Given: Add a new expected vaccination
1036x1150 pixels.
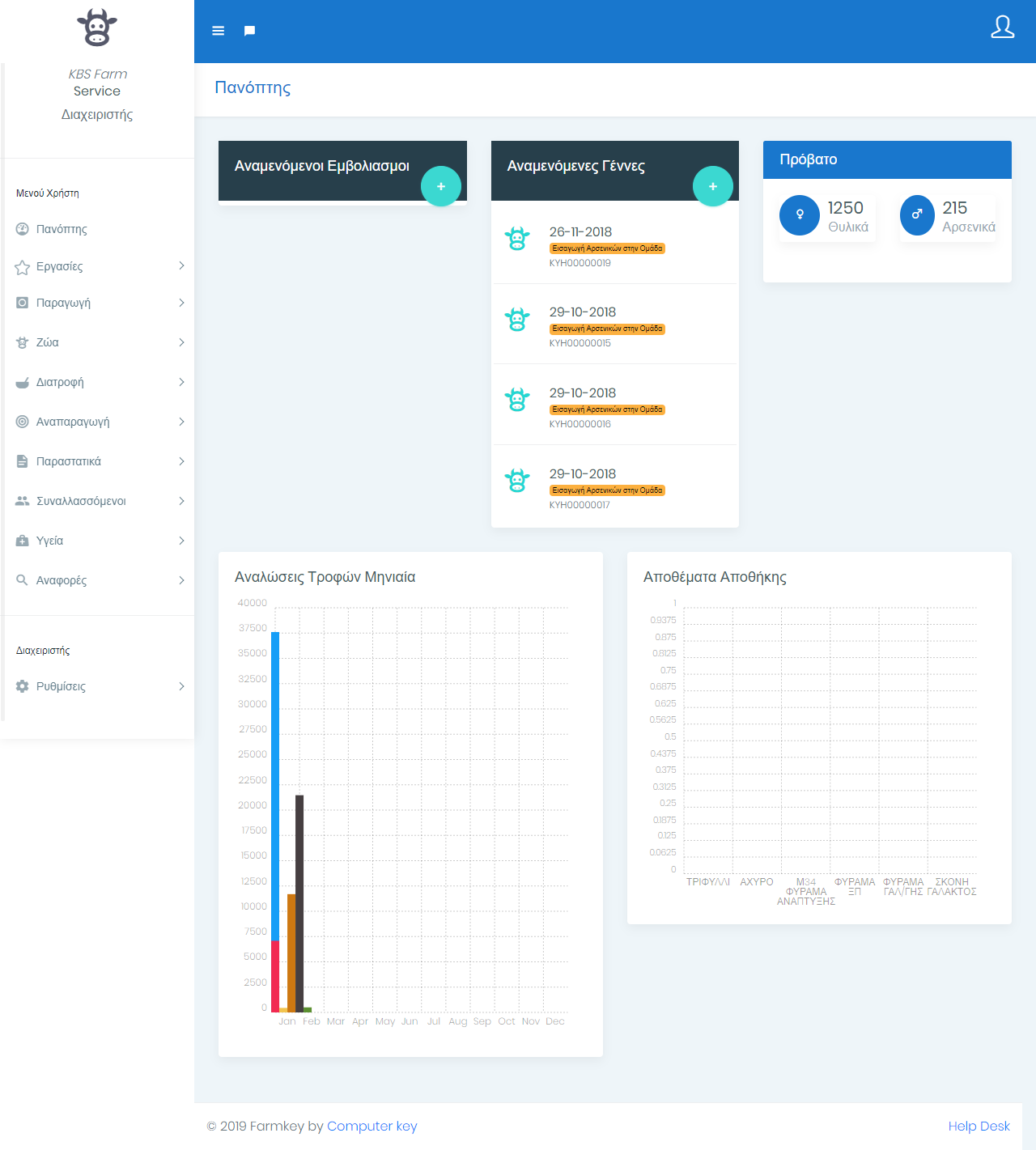Looking at the screenshot, I should [x=441, y=186].
